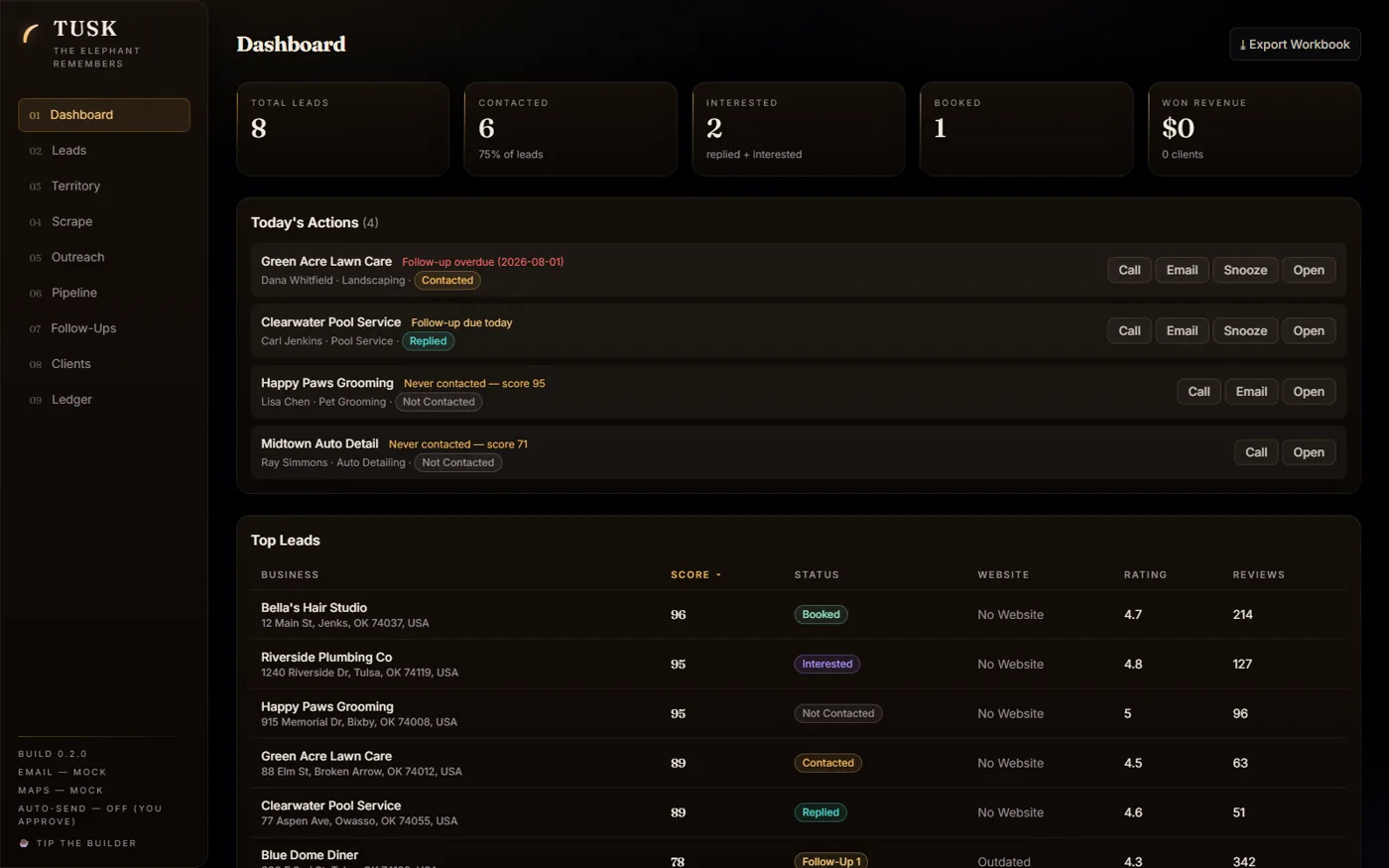Call Happy Paws Grooming
This screenshot has height=868, width=1389.
1199,392
